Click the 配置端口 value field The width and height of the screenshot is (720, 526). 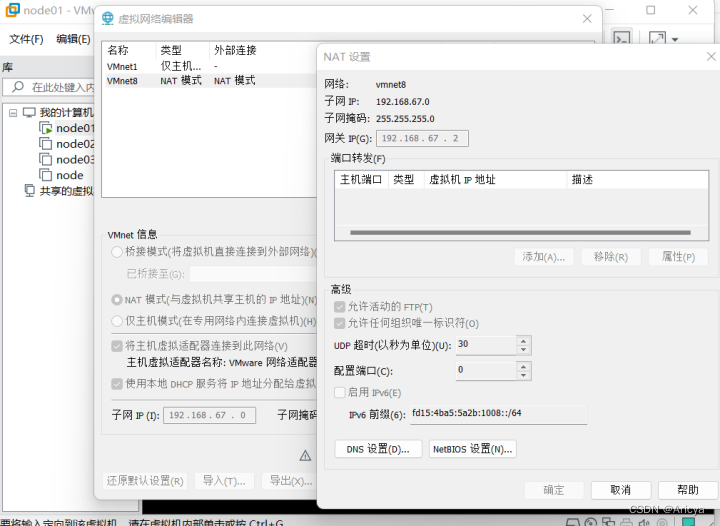pos(486,371)
